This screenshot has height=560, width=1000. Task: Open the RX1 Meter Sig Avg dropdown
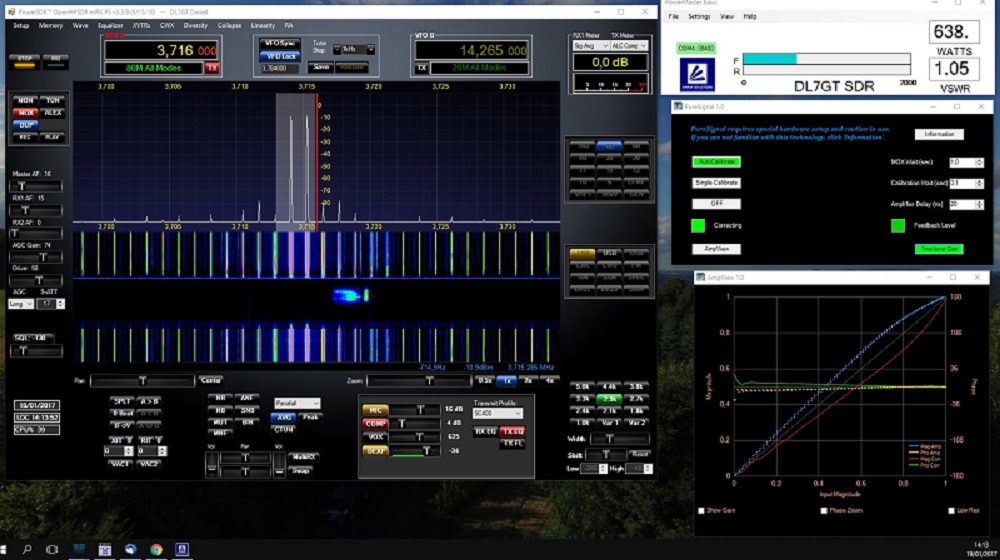[591, 46]
